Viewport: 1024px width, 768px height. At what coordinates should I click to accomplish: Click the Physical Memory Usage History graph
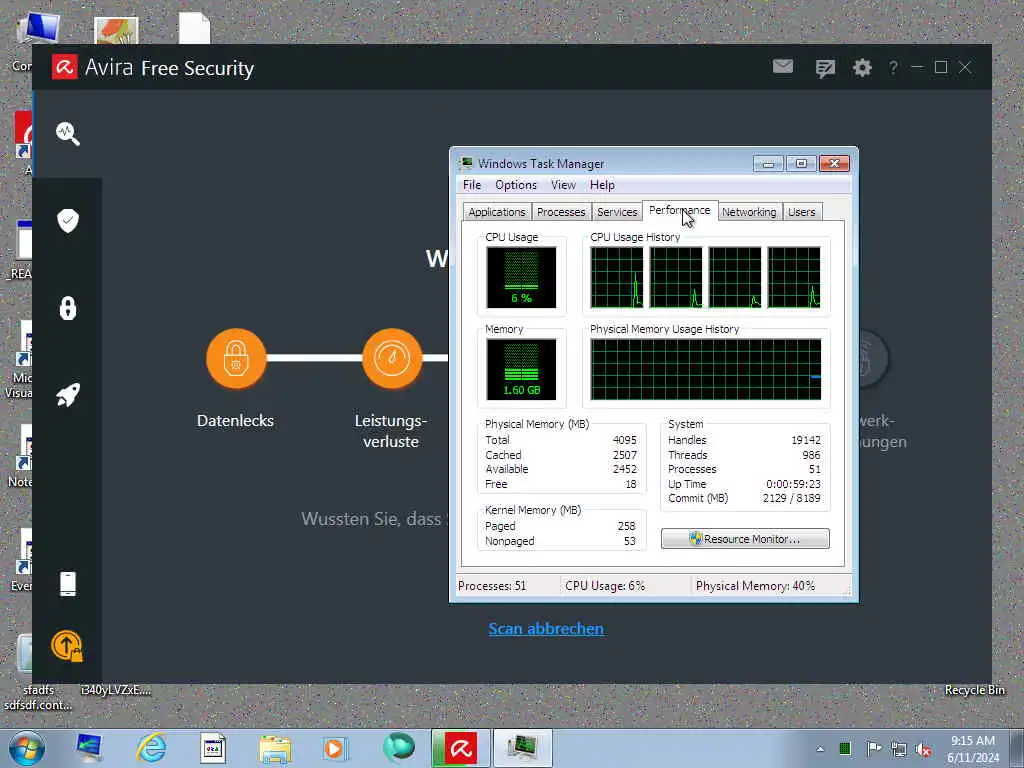(x=706, y=370)
